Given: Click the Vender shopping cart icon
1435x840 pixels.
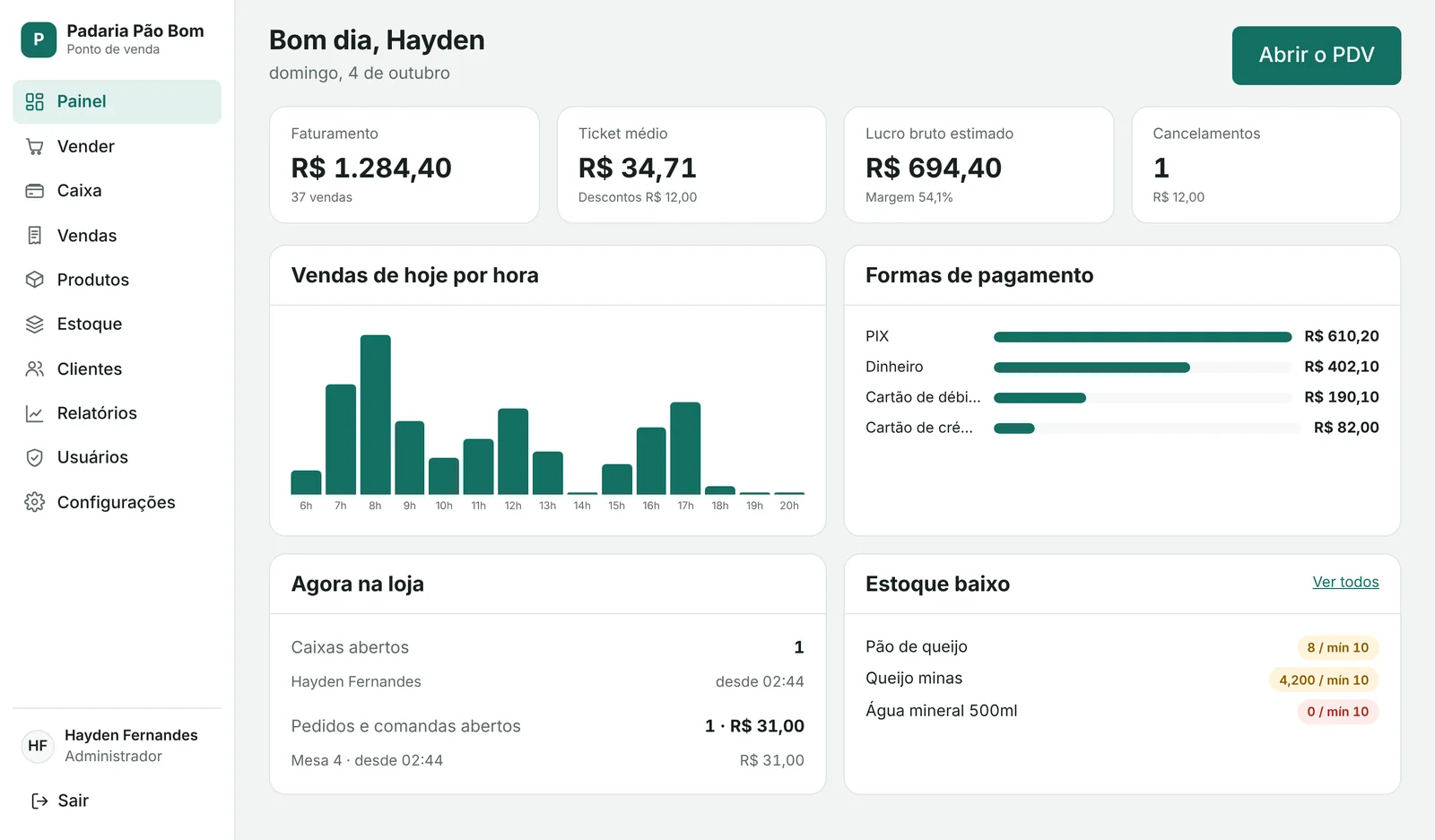Looking at the screenshot, I should pos(35,146).
